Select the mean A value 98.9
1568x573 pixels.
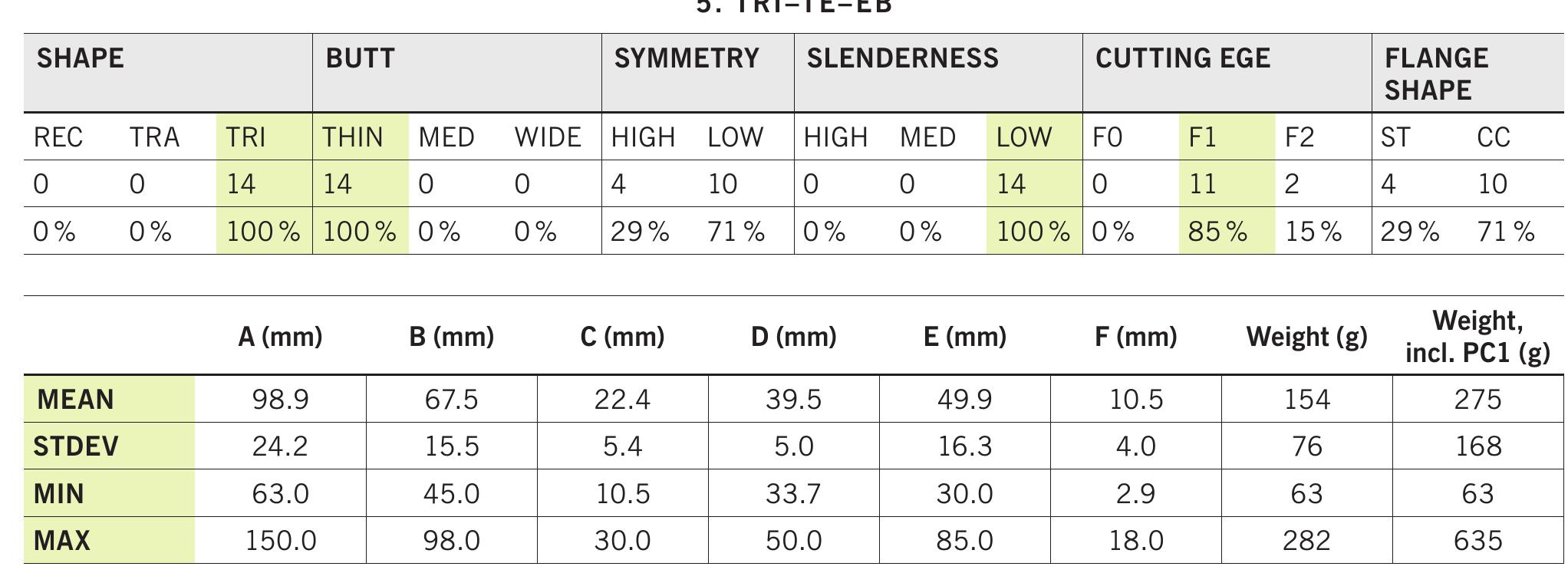click(280, 400)
